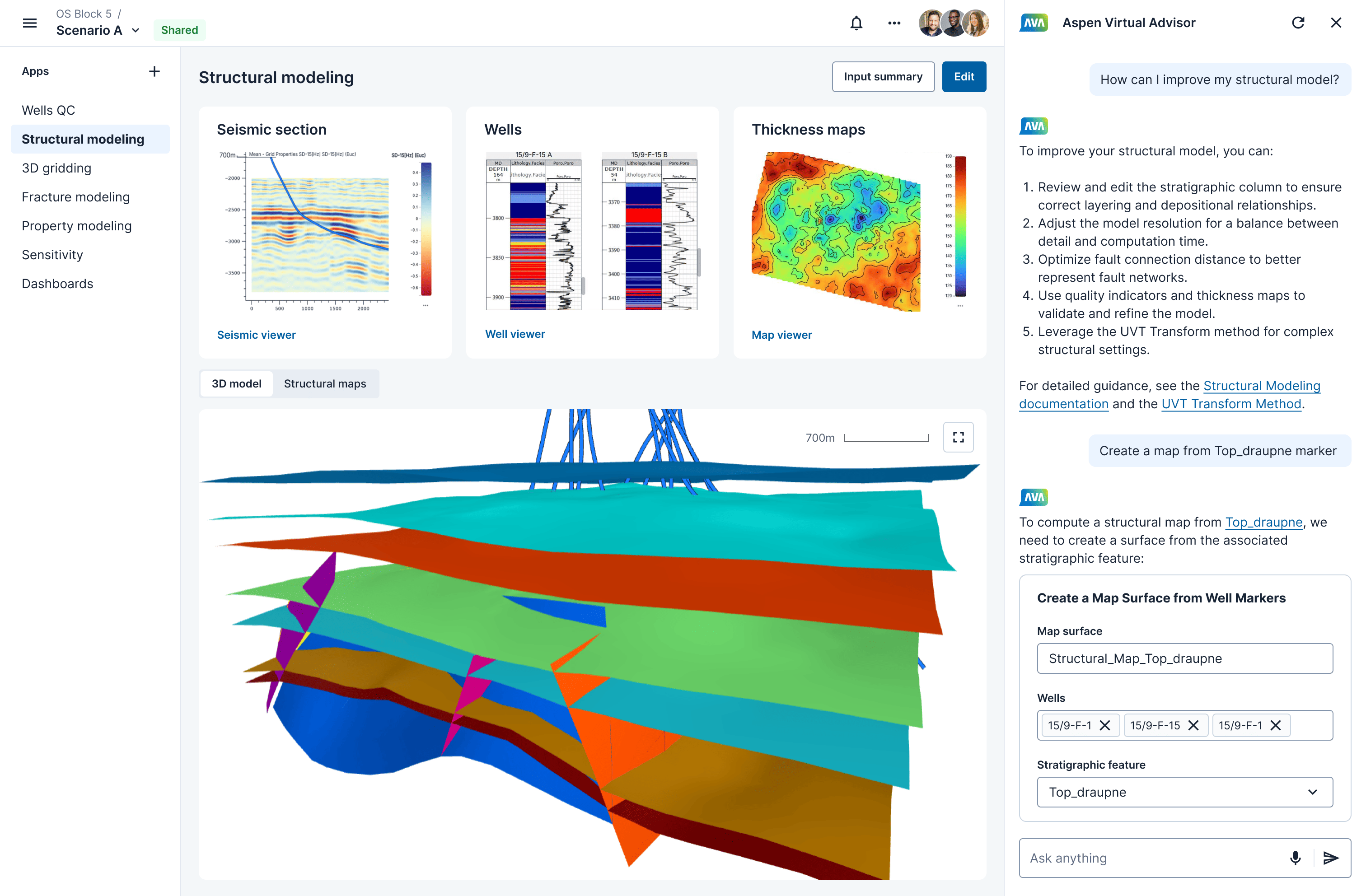1366x896 pixels.
Task: Expand the Scenario A dropdown
Action: 136,30
